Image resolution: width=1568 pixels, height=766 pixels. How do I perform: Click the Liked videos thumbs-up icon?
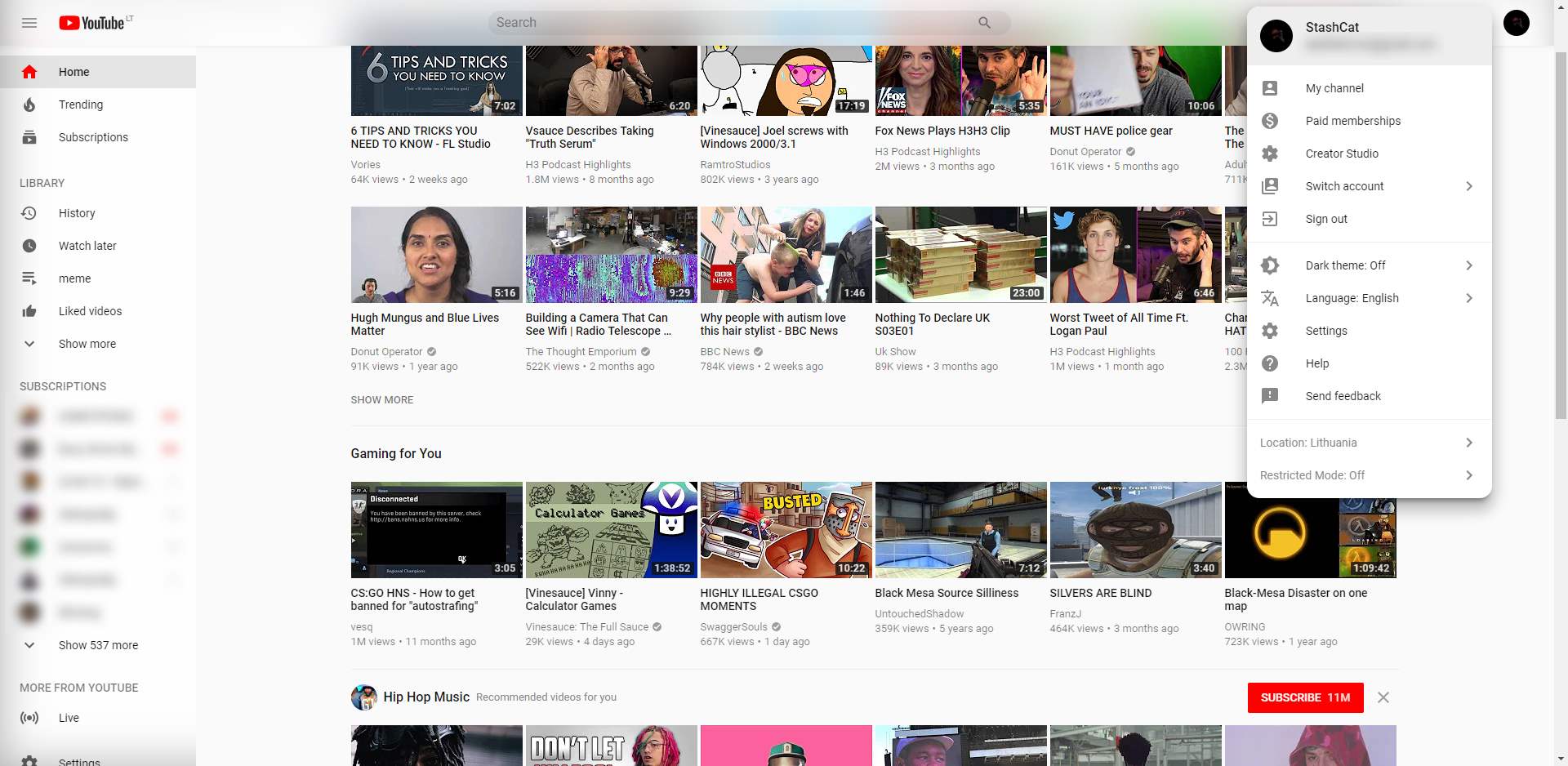click(29, 311)
